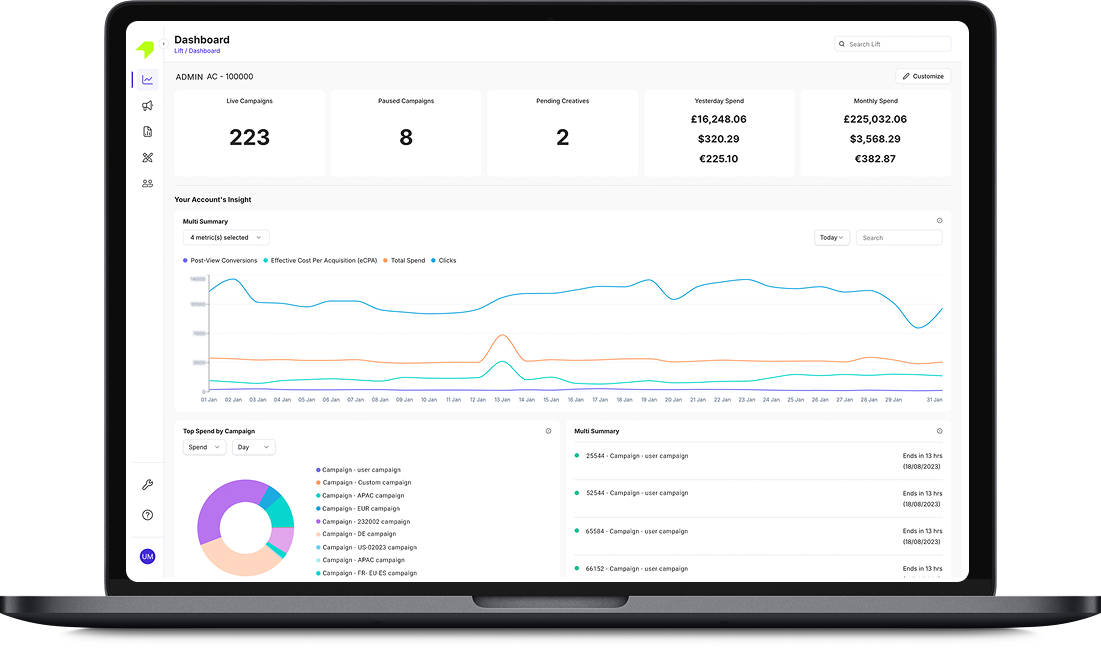1101x648 pixels.
Task: Open the Users people icon in sidebar
Action: tap(147, 183)
